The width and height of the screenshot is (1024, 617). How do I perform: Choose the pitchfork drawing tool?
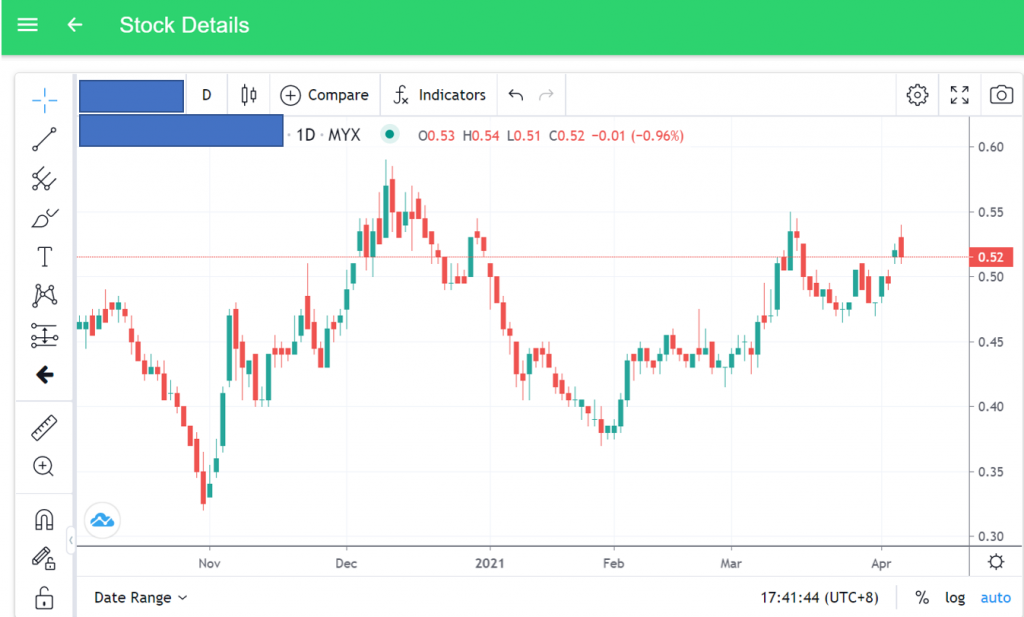click(x=44, y=179)
